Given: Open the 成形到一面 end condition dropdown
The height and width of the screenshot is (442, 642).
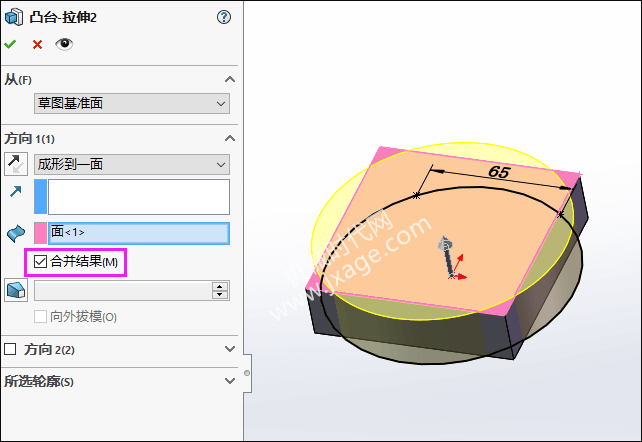Looking at the screenshot, I should 132,165.
